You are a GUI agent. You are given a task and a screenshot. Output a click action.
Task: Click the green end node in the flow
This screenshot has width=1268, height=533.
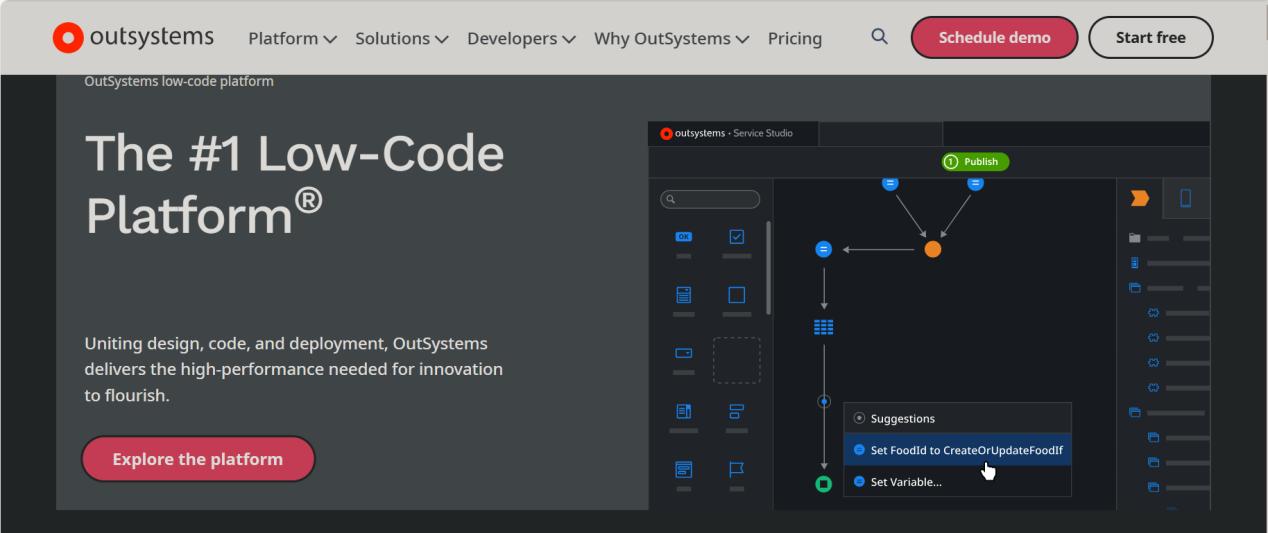coord(824,484)
